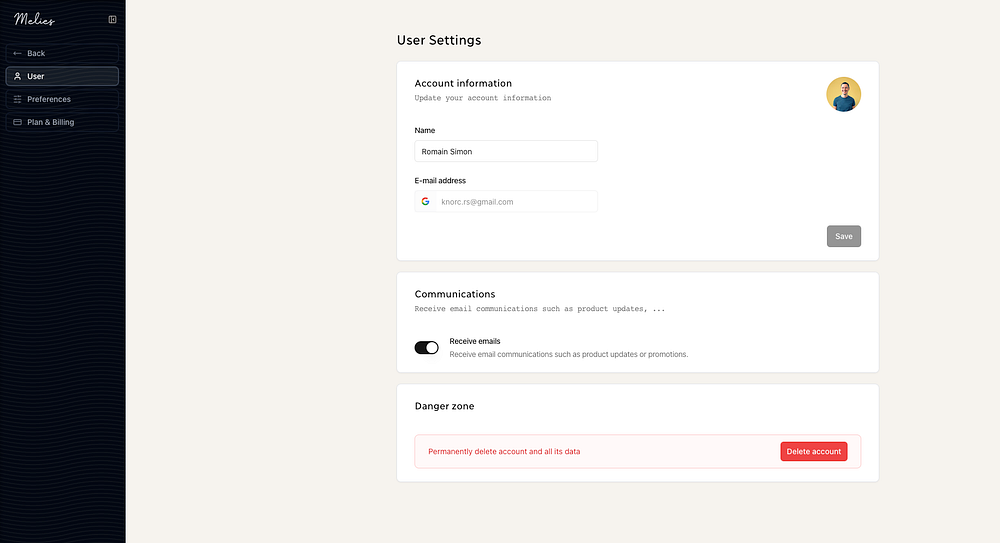Click the person icon in the sidebar
The width and height of the screenshot is (1000, 543).
point(17,76)
